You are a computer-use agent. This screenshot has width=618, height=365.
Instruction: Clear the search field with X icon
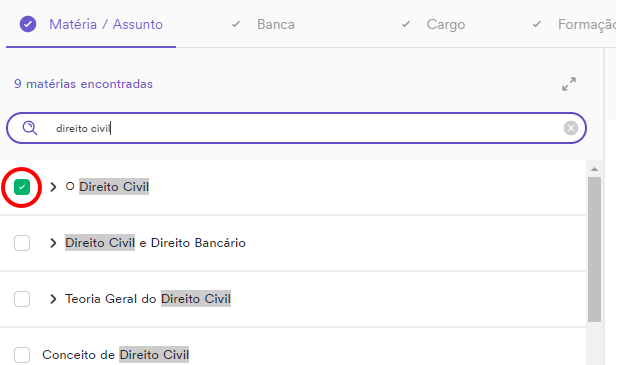[570, 128]
